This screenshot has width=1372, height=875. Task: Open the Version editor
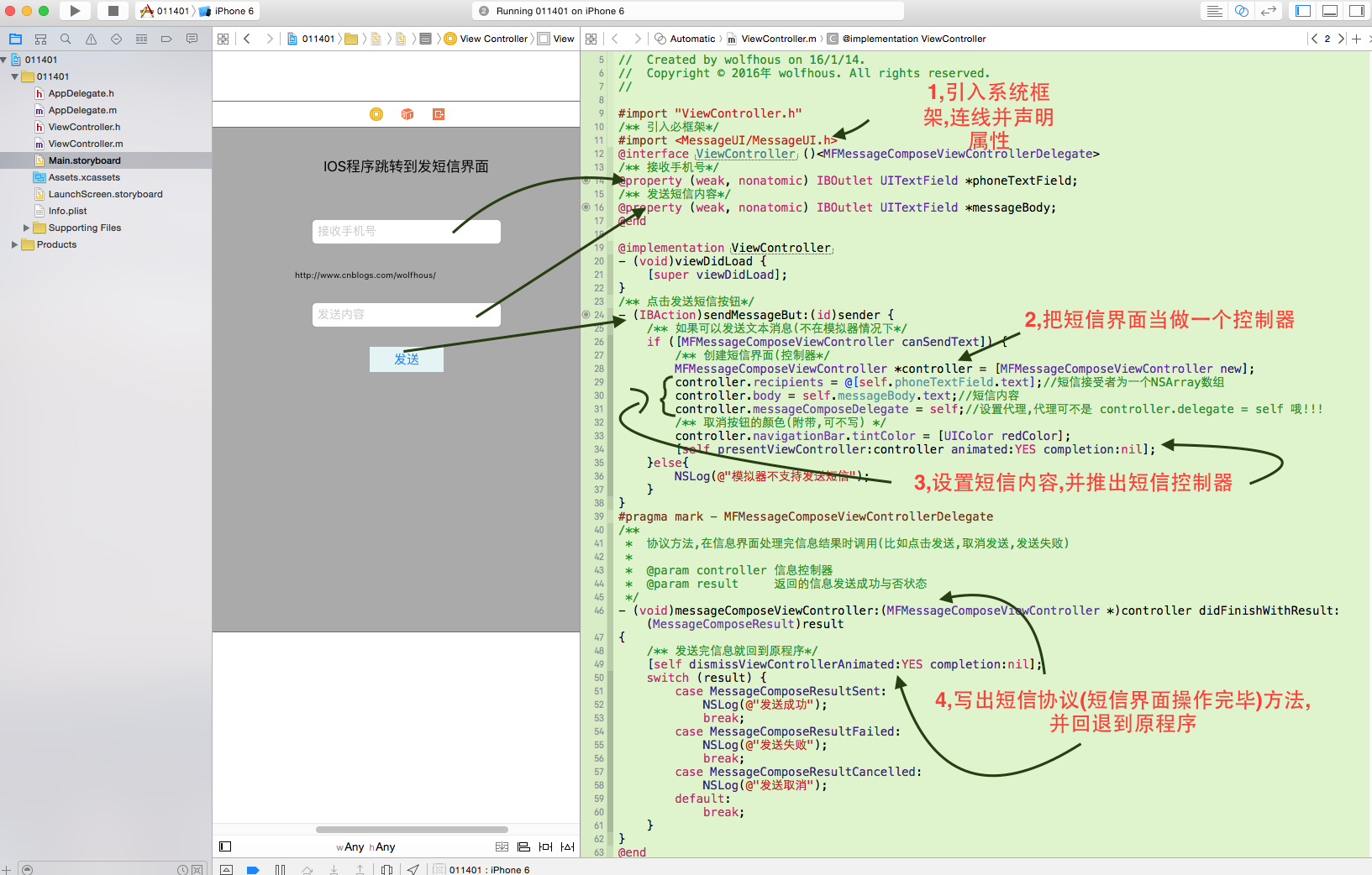[x=1269, y=10]
